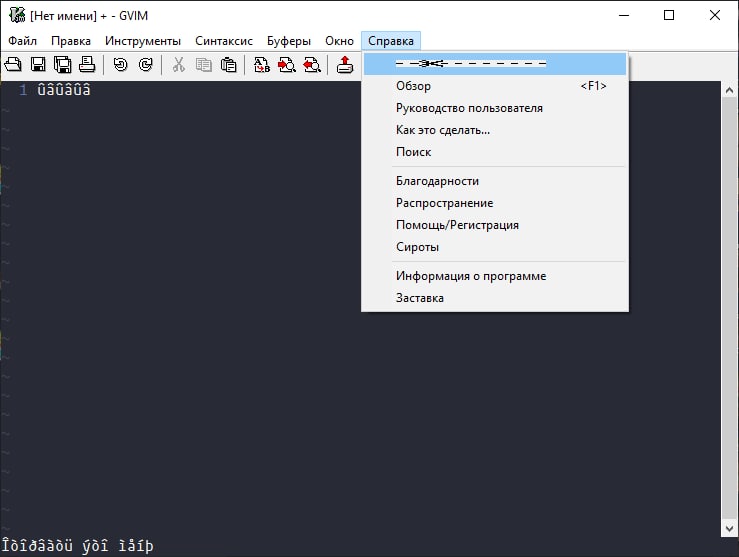Select Заставка menu entry
This screenshot has height=557, width=739.
(x=495, y=298)
